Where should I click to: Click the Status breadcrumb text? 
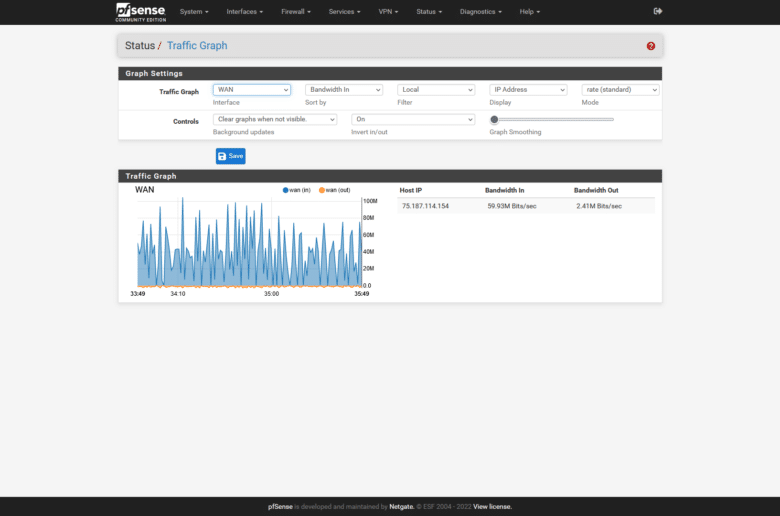point(140,46)
